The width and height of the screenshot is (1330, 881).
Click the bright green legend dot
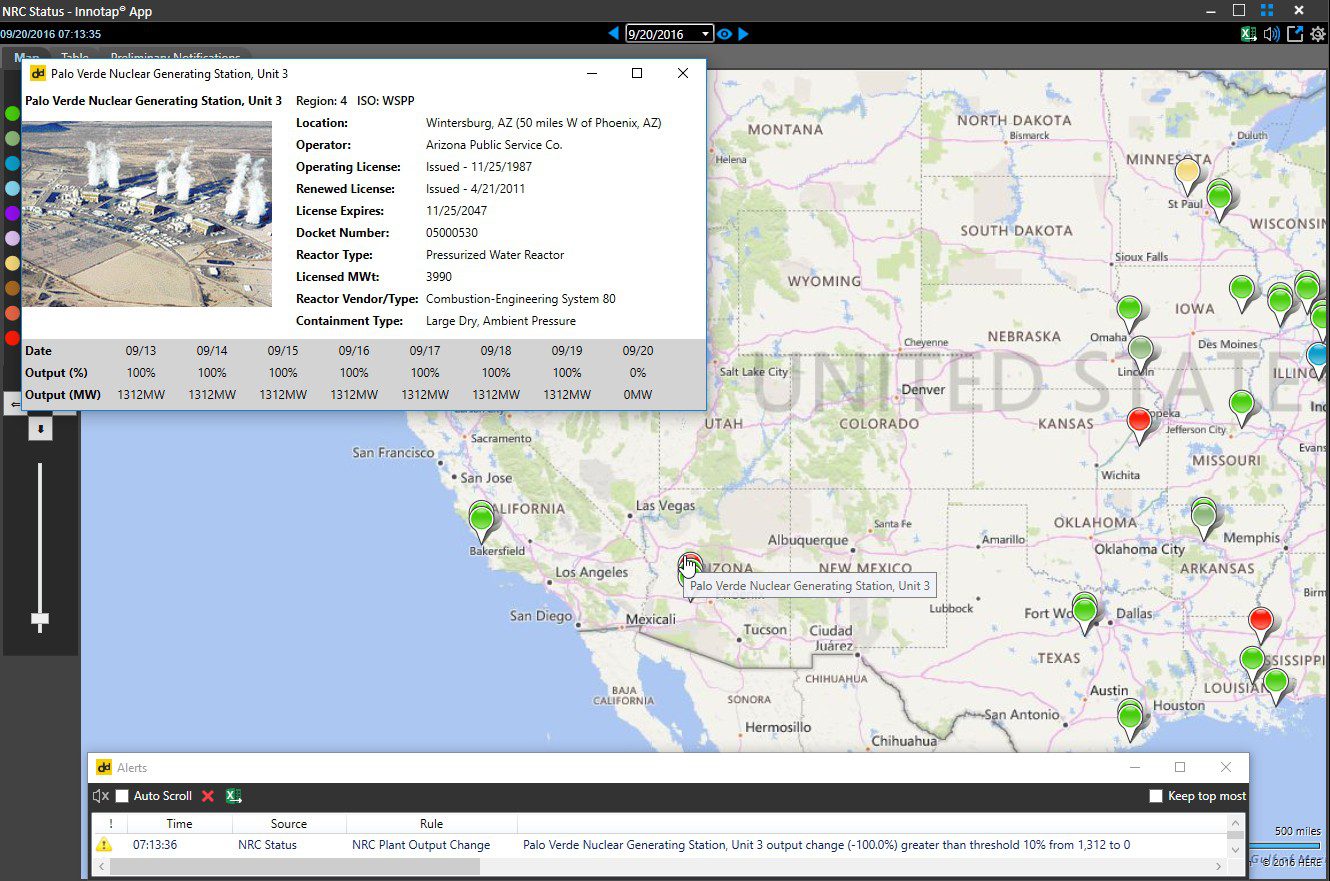tap(12, 115)
